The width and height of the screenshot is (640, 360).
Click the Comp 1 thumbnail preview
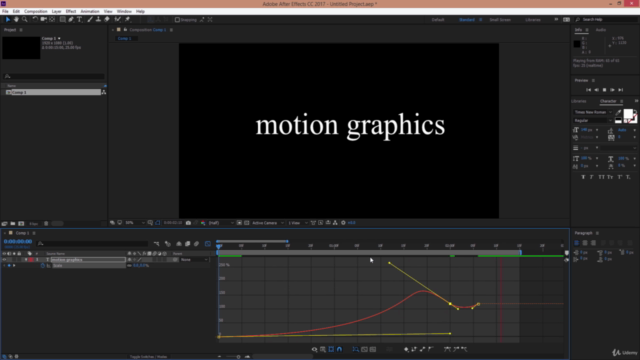point(21,48)
